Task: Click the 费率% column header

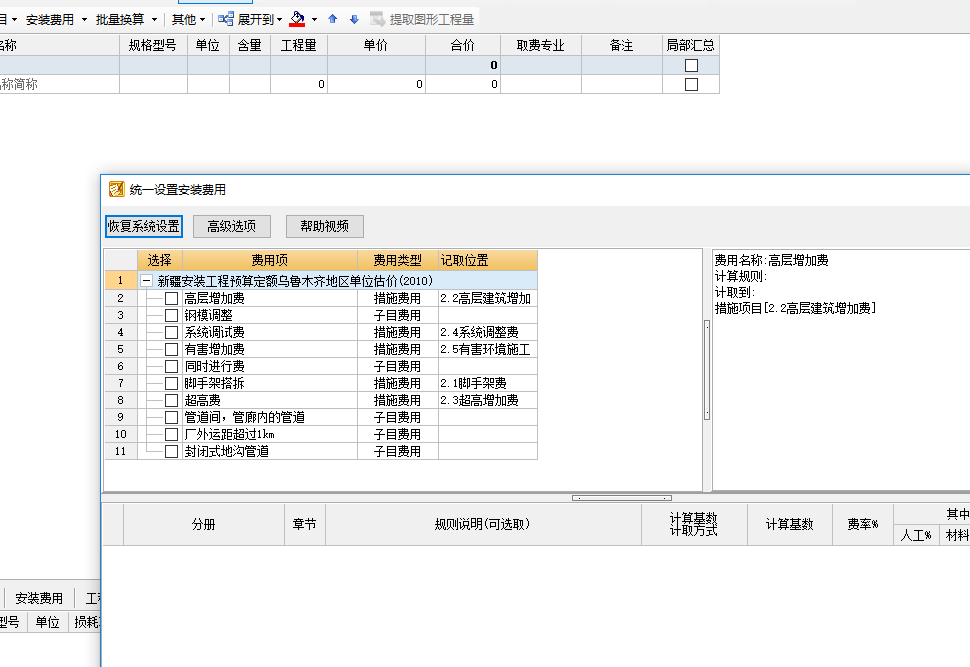Action: tap(863, 524)
